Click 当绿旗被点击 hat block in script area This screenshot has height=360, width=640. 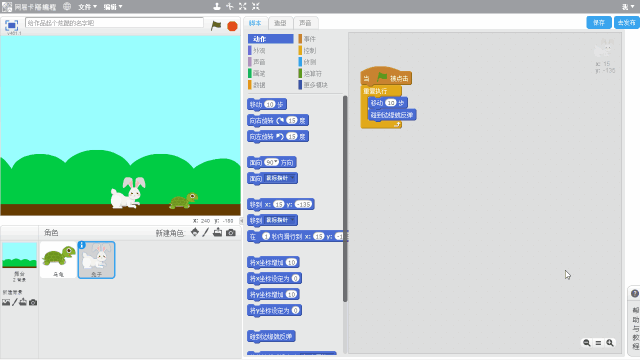click(x=386, y=77)
